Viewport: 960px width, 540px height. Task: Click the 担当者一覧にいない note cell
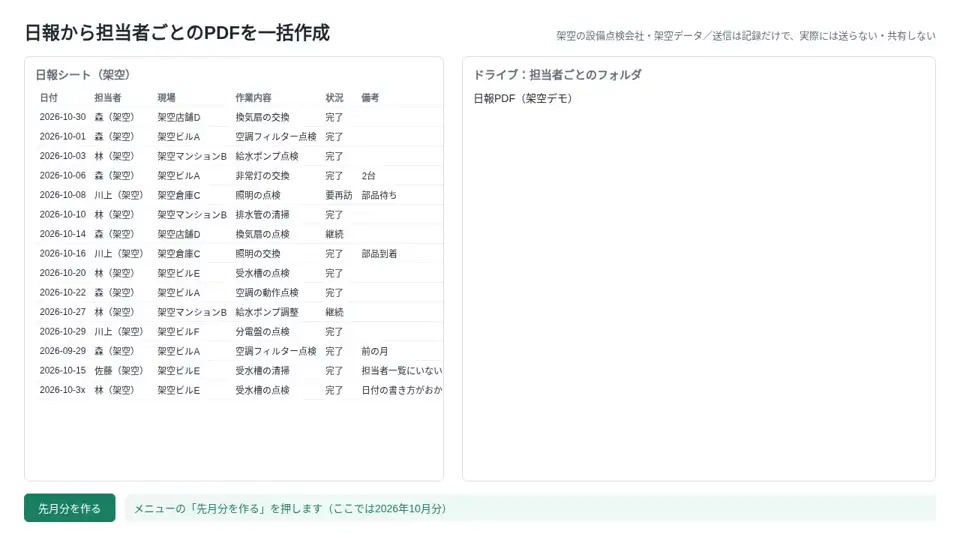point(402,370)
